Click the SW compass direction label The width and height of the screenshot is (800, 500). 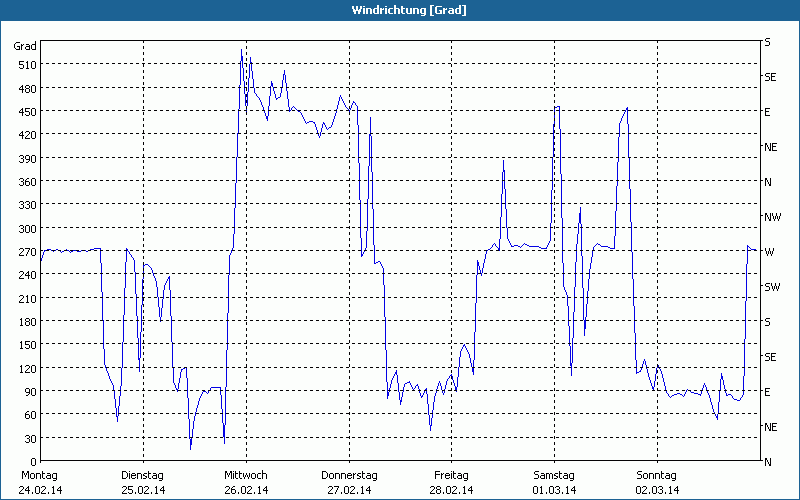click(771, 287)
